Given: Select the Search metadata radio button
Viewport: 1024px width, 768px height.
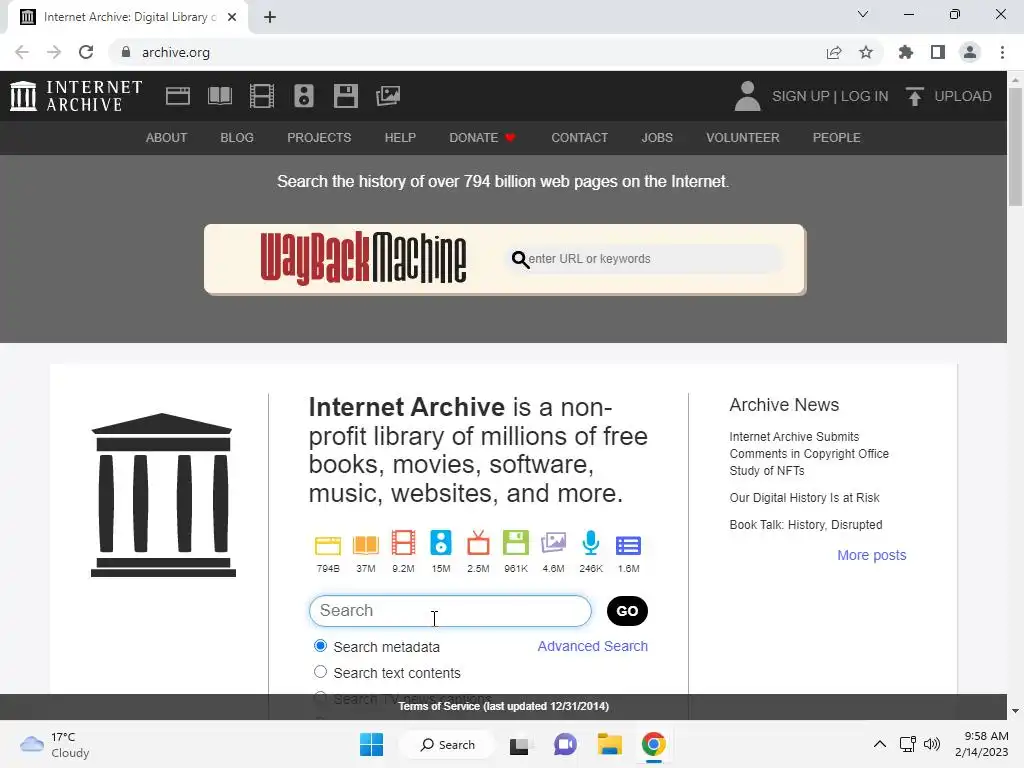Looking at the screenshot, I should click(320, 646).
